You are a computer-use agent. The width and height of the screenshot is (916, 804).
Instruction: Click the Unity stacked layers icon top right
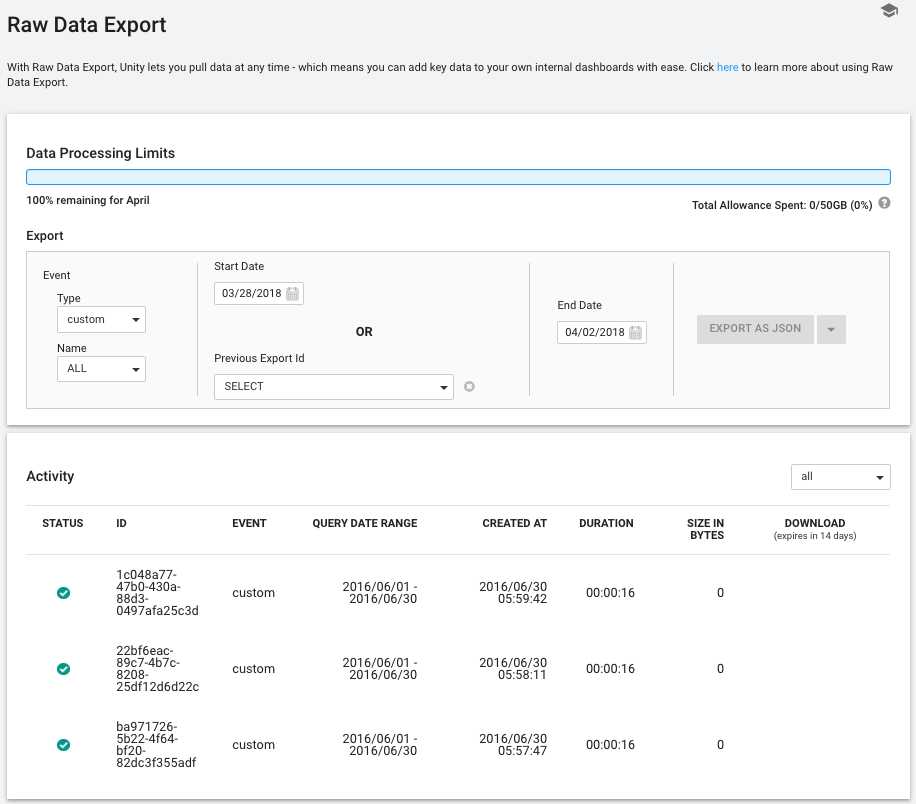(888, 11)
